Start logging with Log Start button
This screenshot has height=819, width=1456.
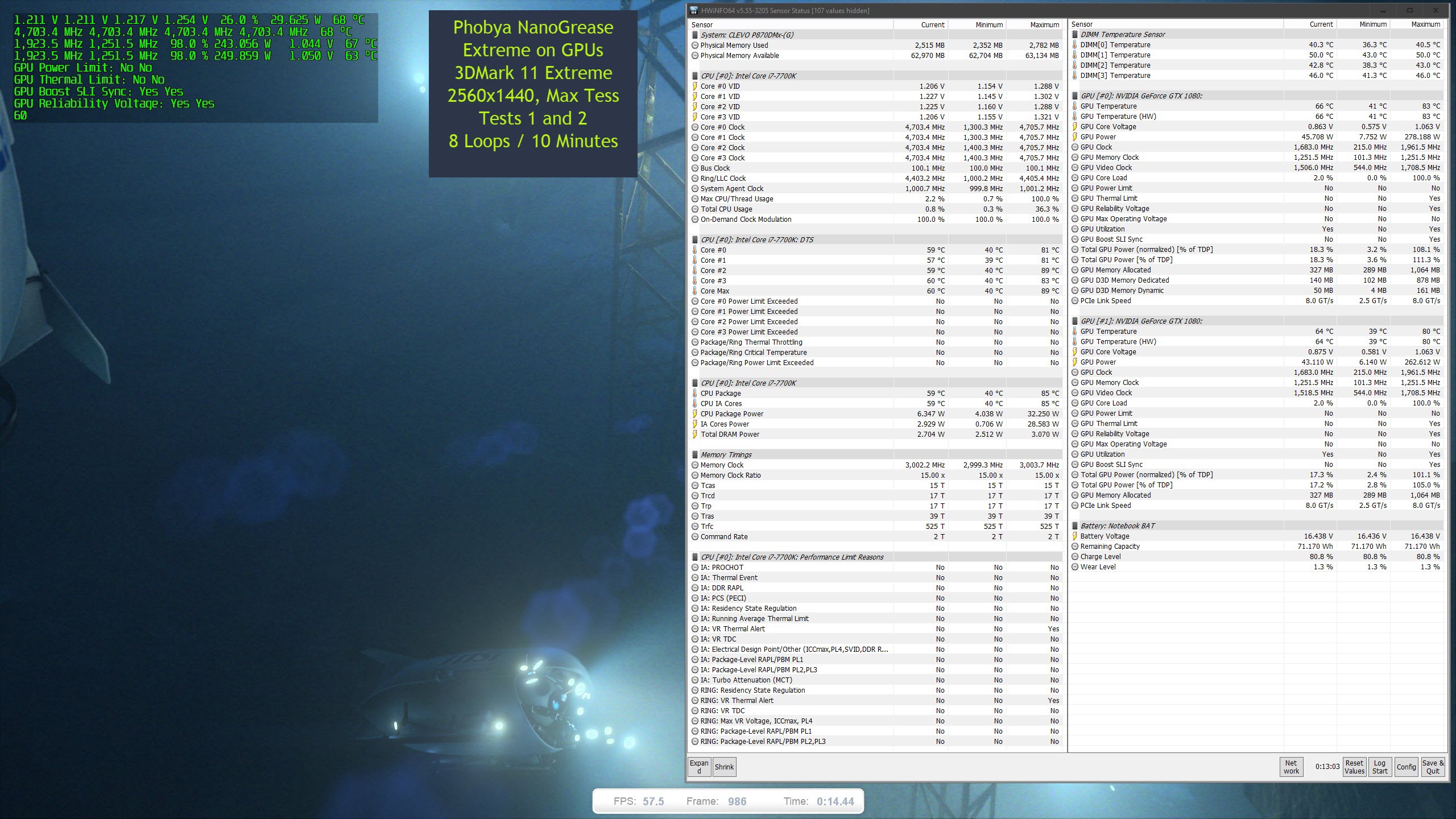click(1380, 767)
